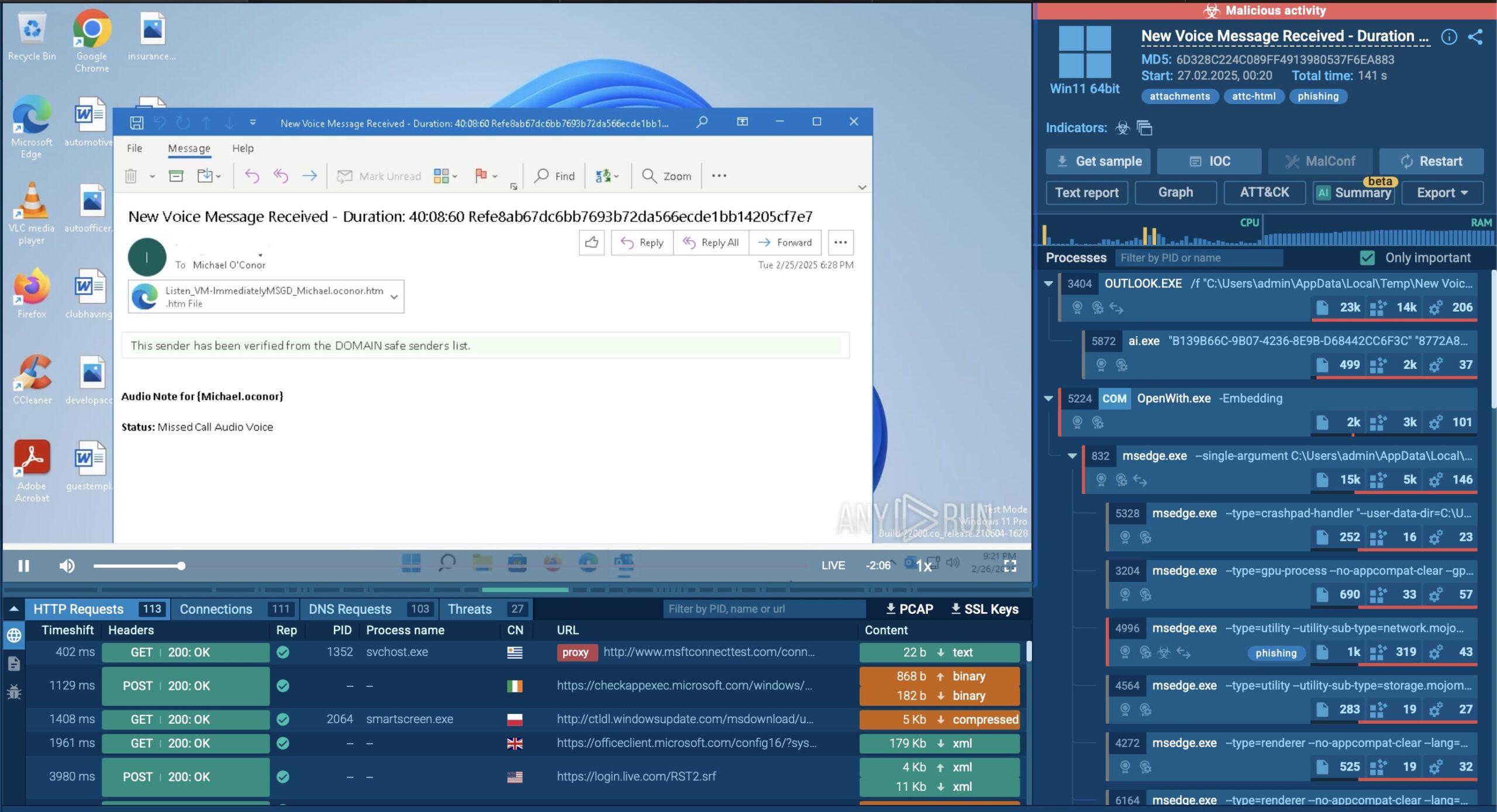Open the Flag dropdown arrow in ribbon
The image size is (1497, 812).
point(495,176)
